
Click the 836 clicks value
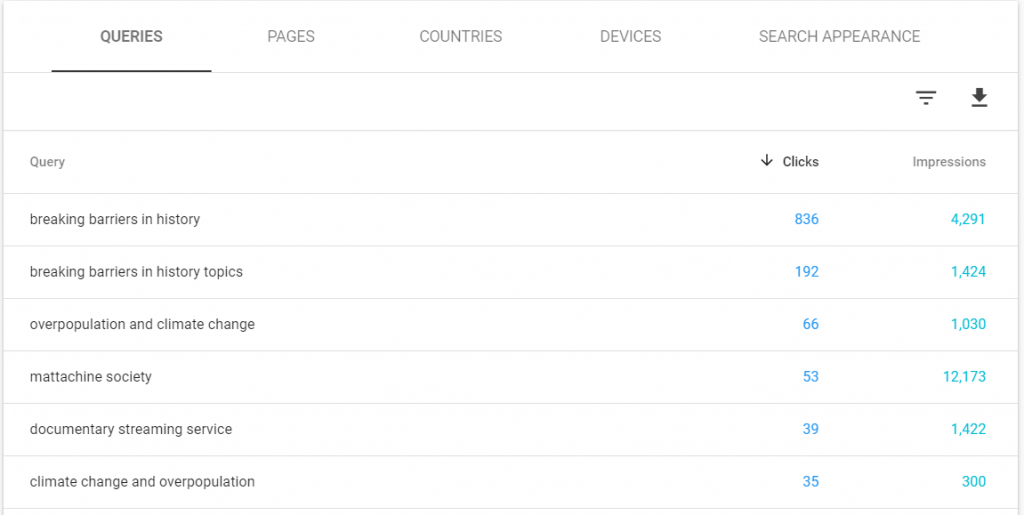806,220
